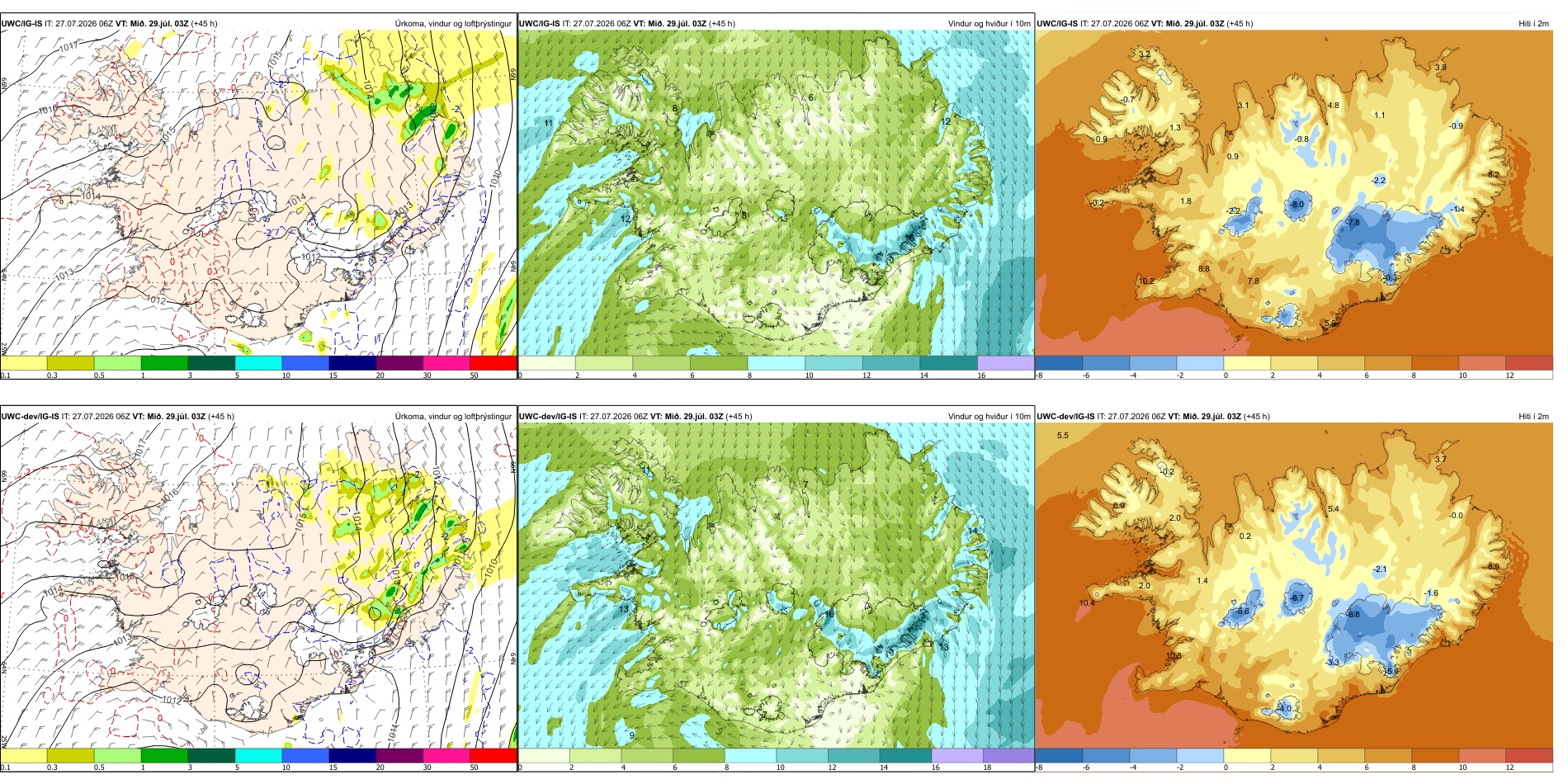Select the dark green 3–5 swatch in UWC/IG-IS precipitation legend
The width and height of the screenshot is (1568, 784).
(211, 363)
